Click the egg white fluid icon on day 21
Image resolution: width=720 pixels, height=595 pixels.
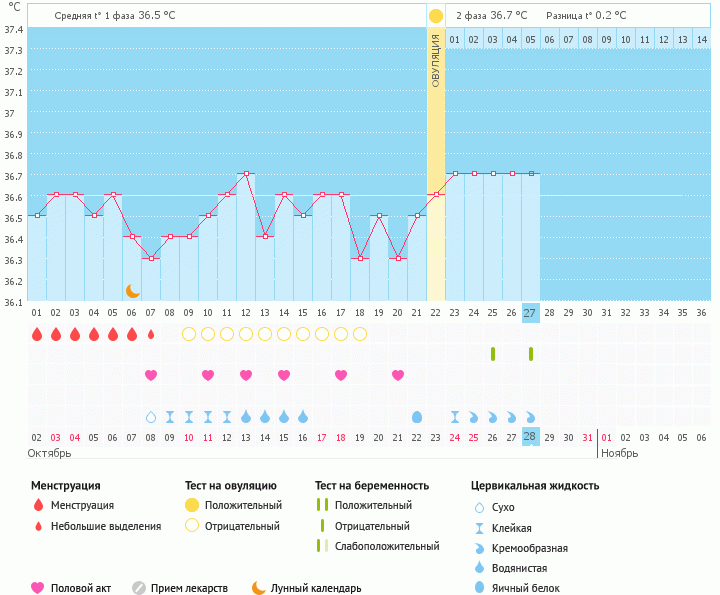(417, 416)
